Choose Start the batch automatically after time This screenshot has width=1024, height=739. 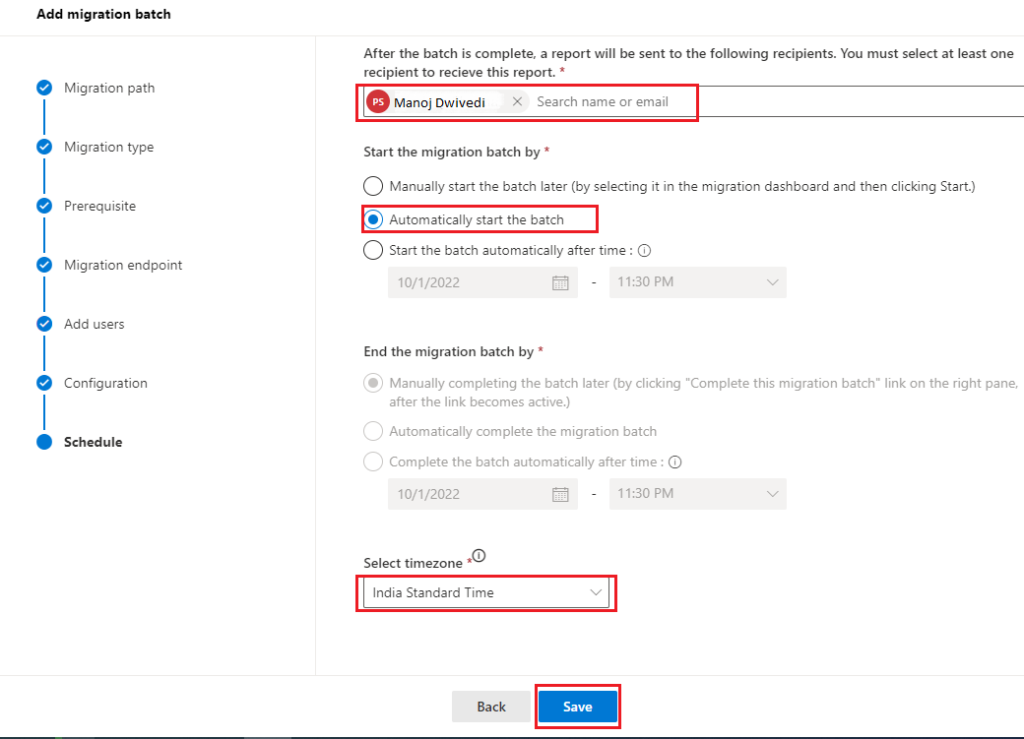(x=373, y=251)
